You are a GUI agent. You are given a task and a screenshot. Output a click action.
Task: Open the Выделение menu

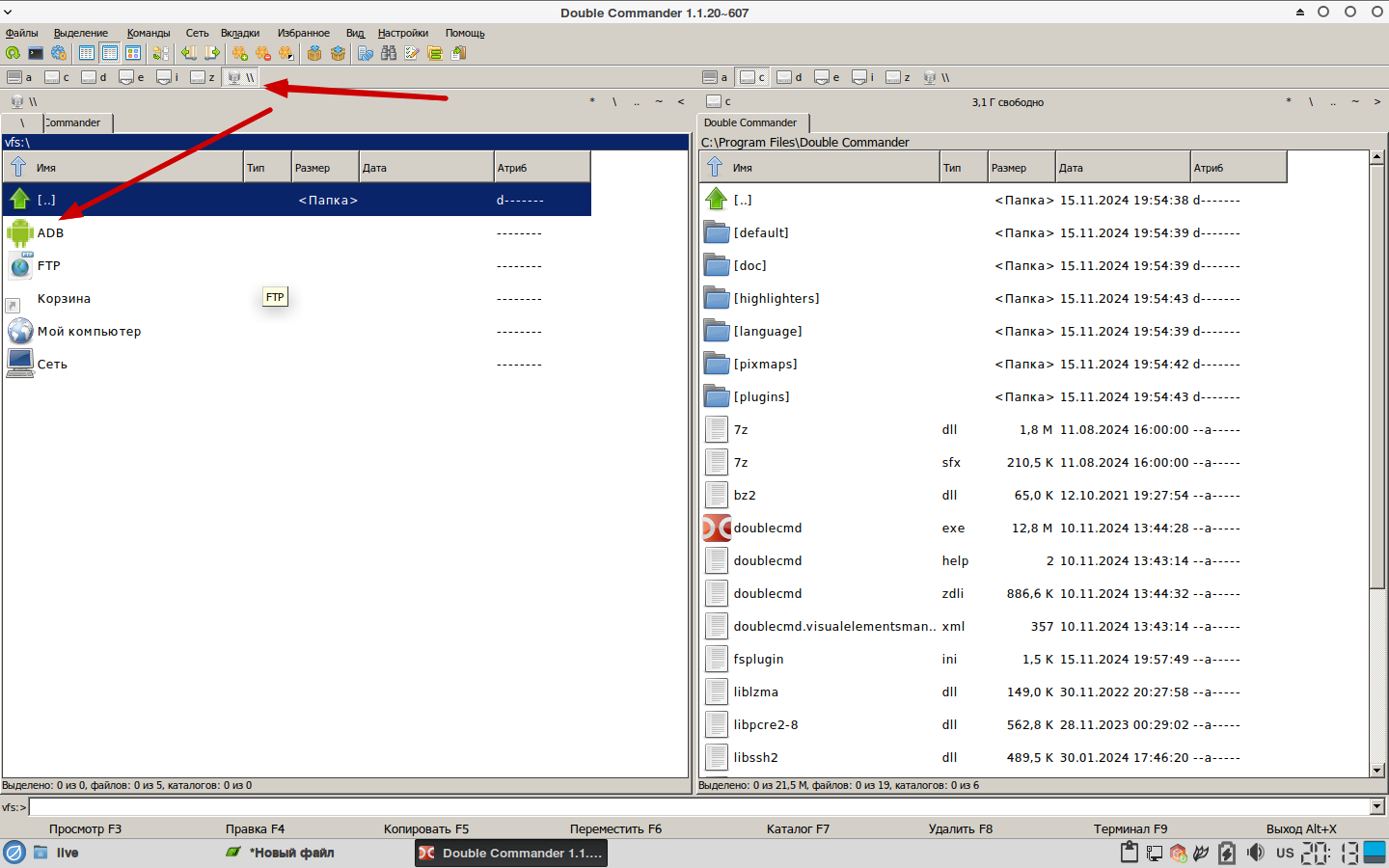81,33
